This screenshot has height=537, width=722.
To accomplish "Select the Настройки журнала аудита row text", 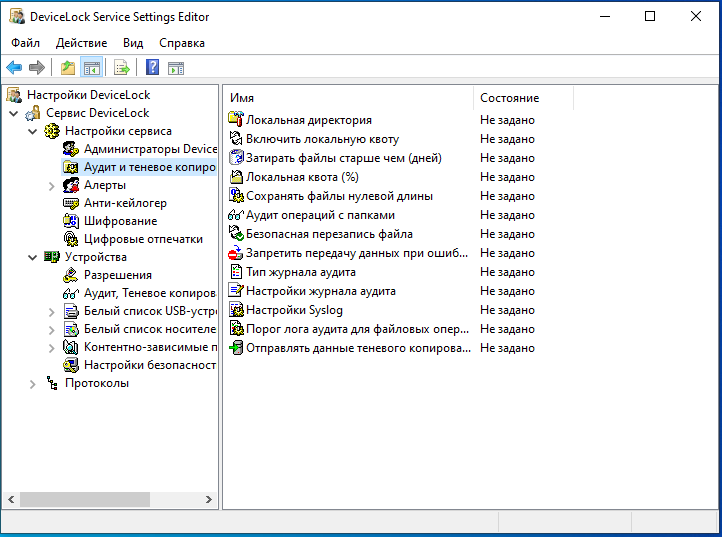I will (x=321, y=291).
